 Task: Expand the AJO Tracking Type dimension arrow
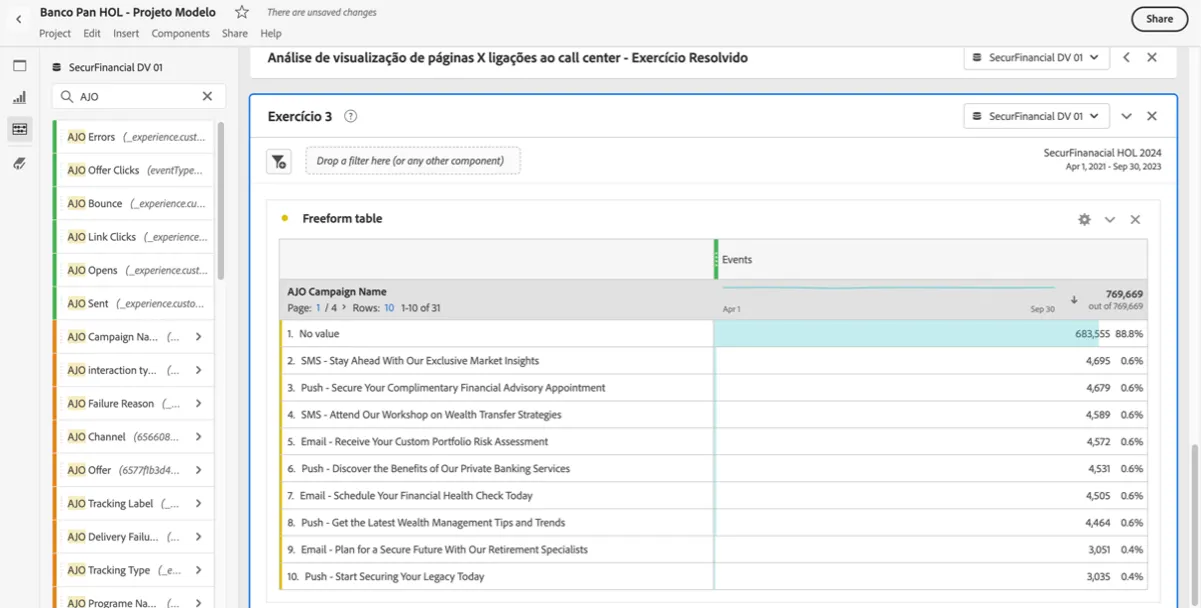point(198,570)
